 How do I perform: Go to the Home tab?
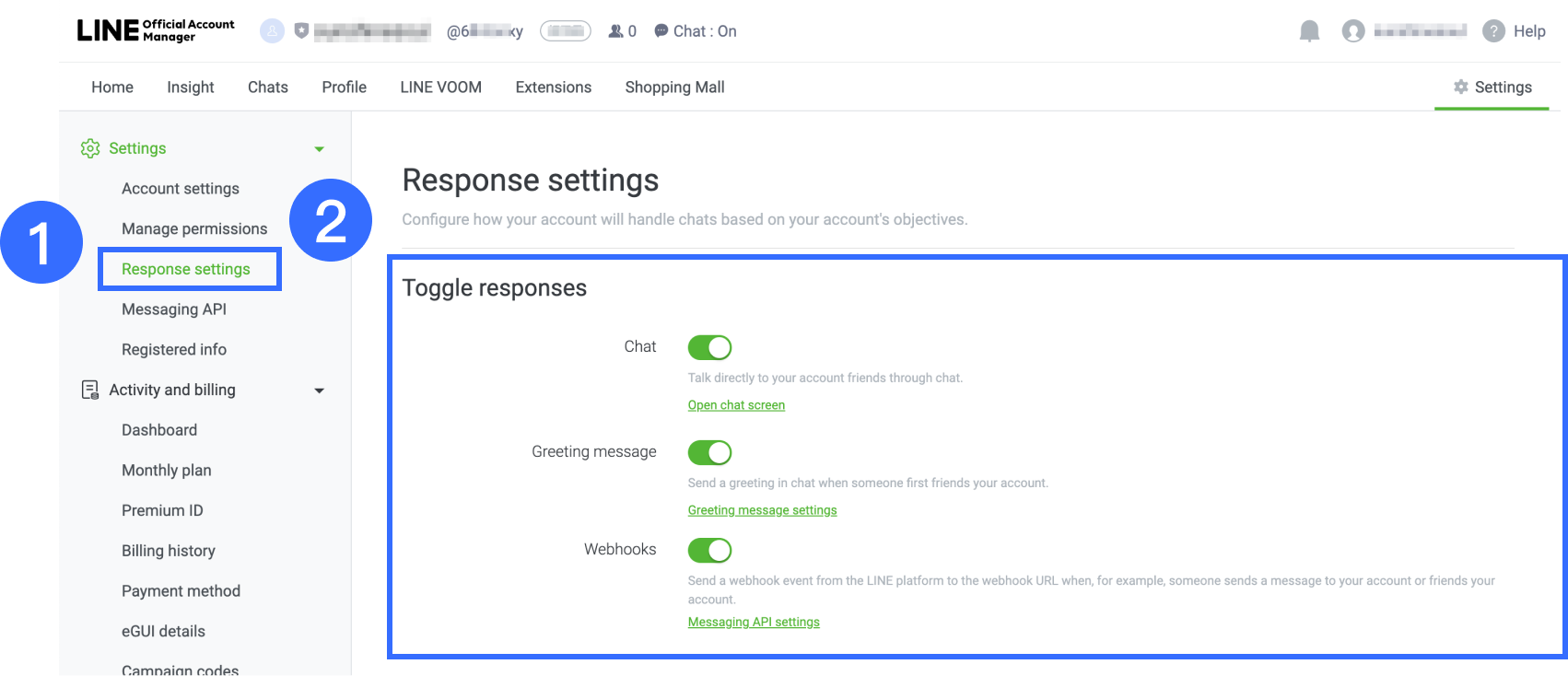click(112, 87)
